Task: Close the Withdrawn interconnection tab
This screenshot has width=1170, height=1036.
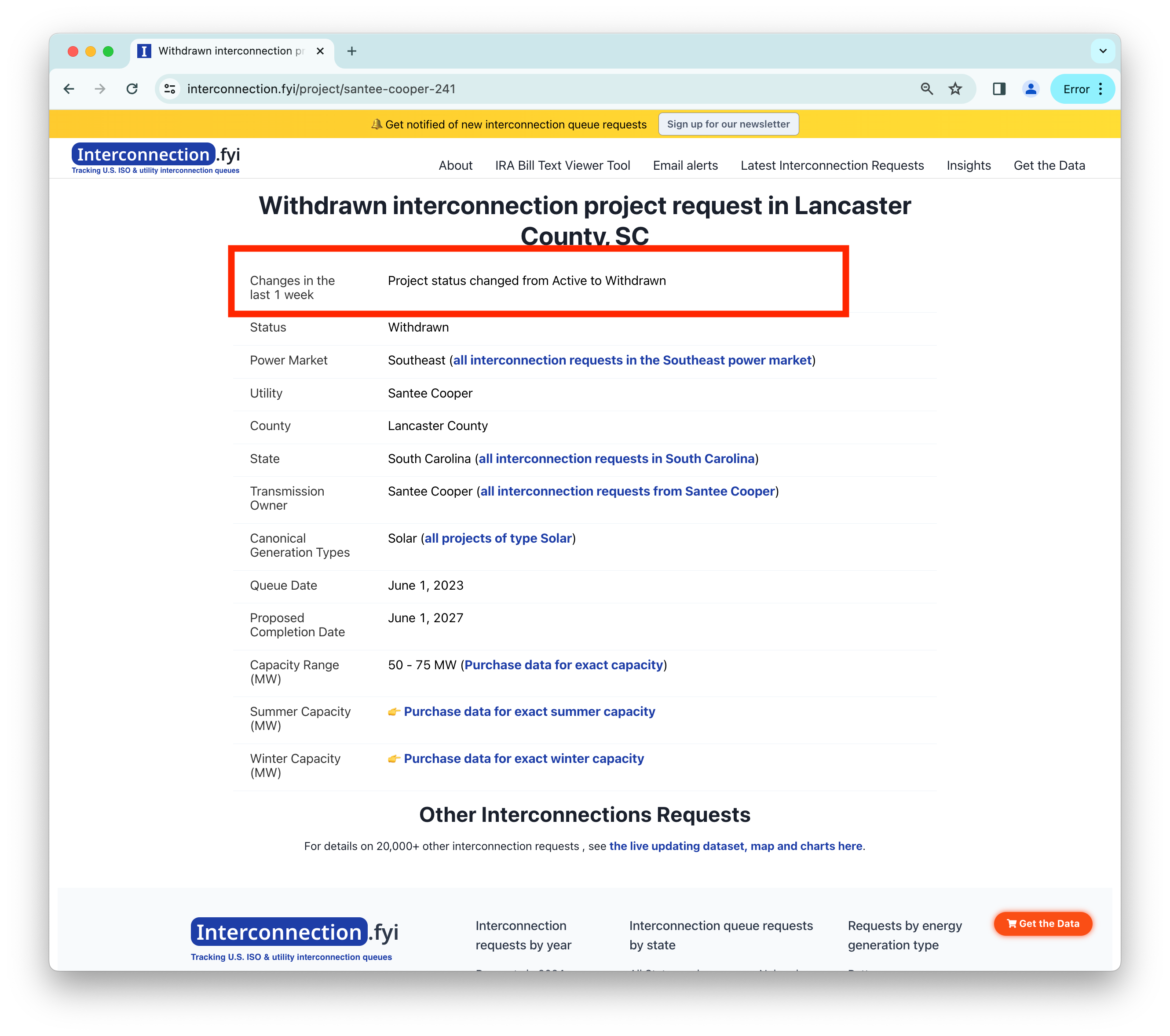Action: coord(320,51)
